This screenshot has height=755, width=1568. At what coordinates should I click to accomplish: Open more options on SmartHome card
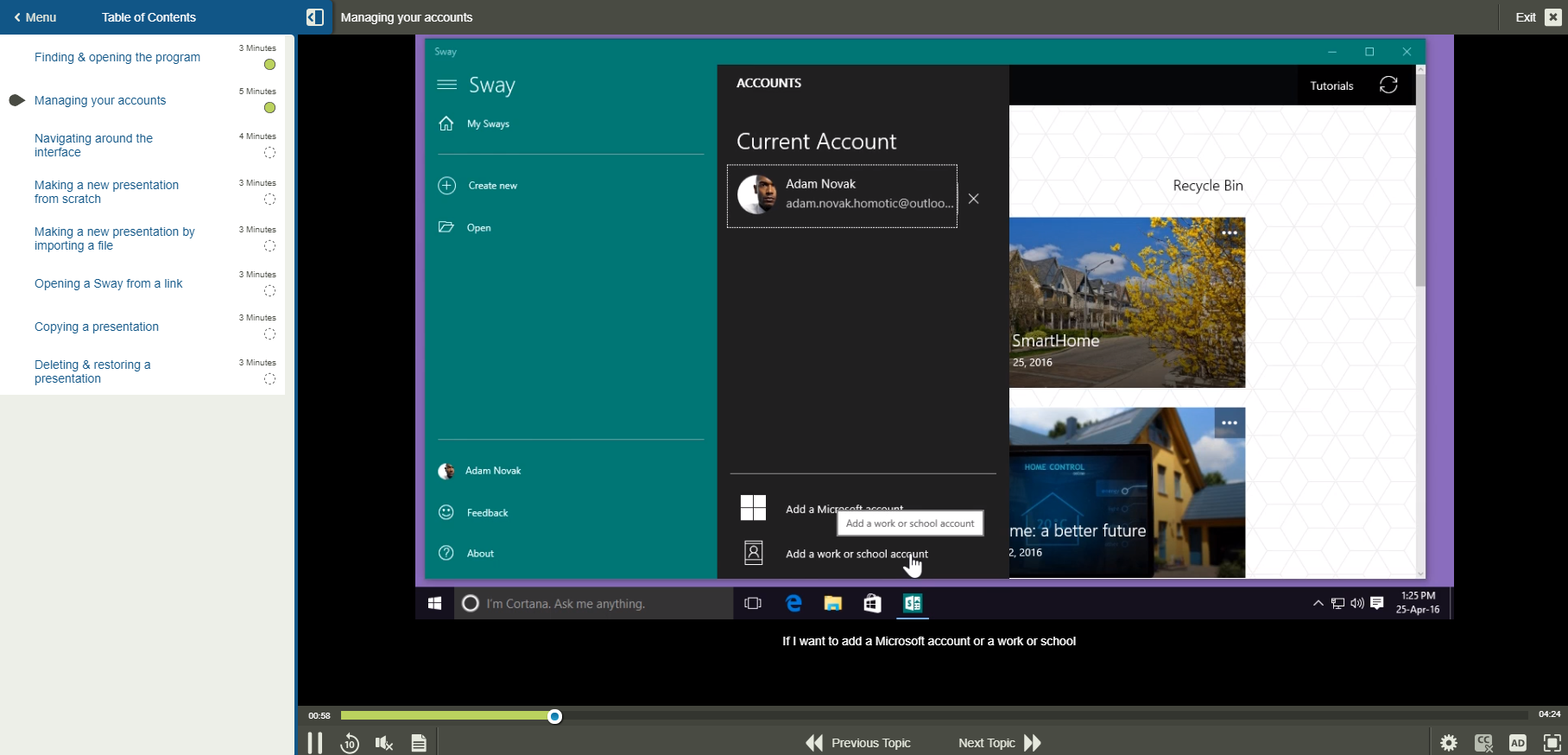[1230, 233]
